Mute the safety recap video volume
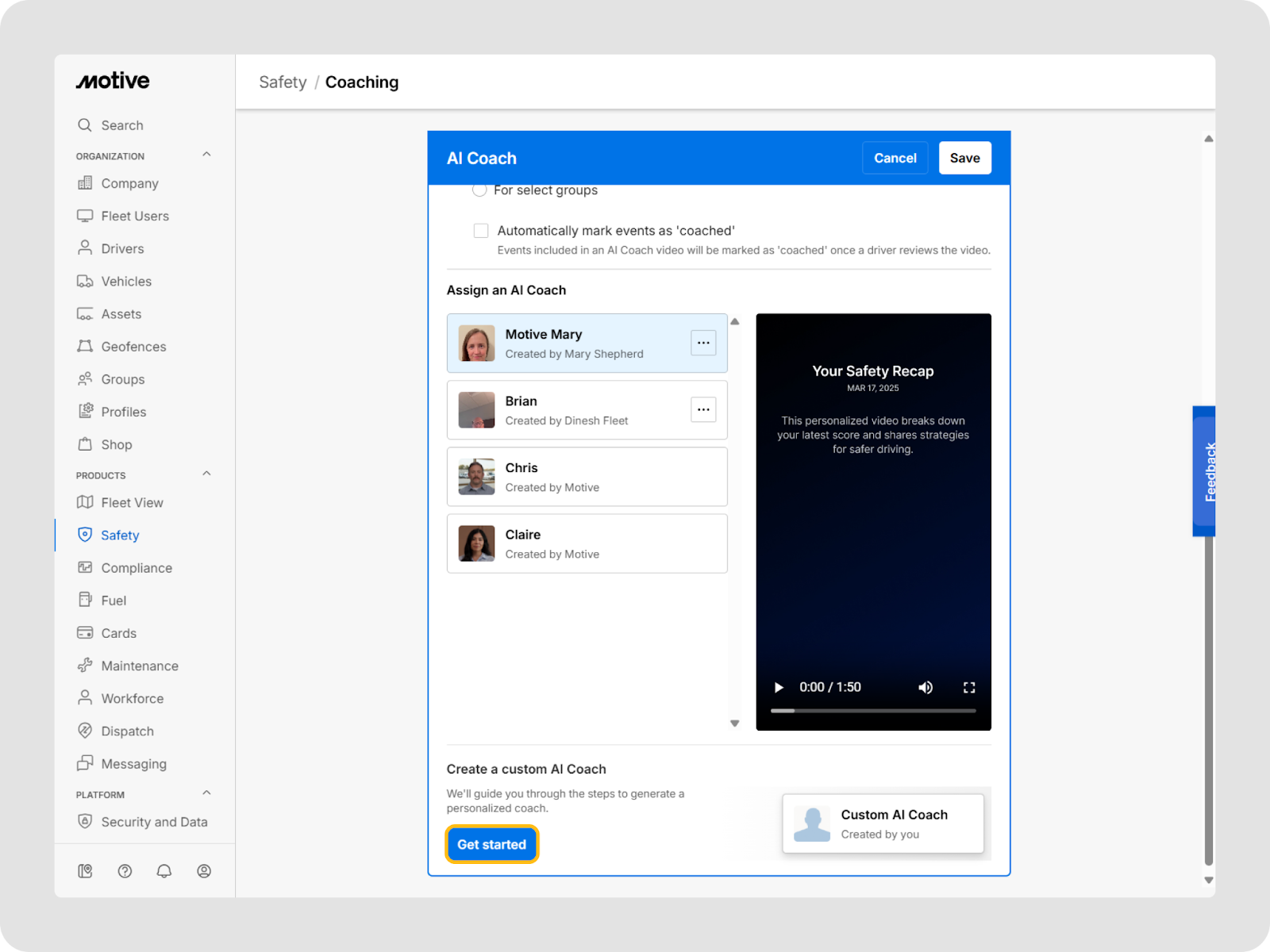Viewport: 1270px width, 952px height. tap(926, 688)
